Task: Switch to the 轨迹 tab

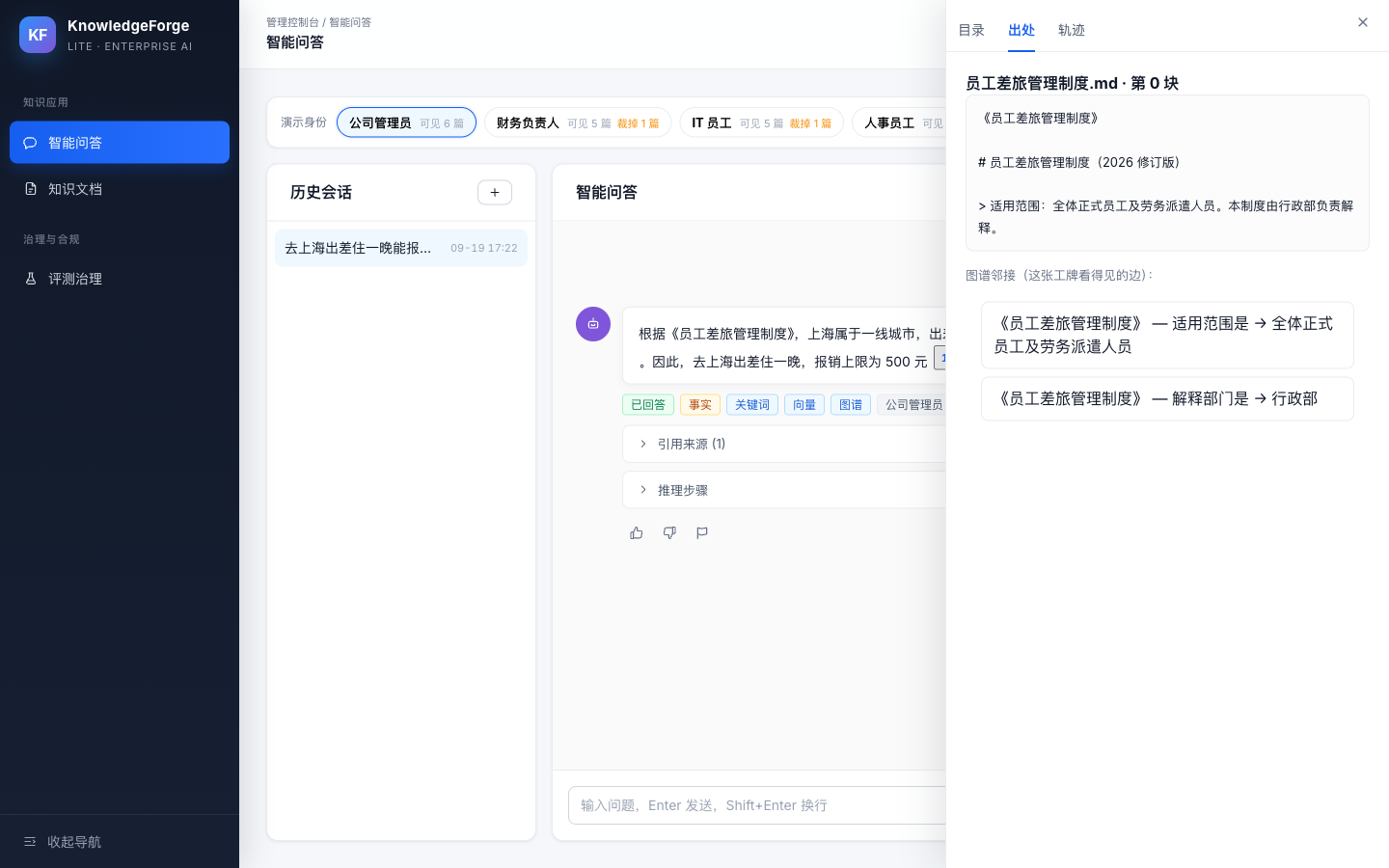Action: coord(1072,30)
